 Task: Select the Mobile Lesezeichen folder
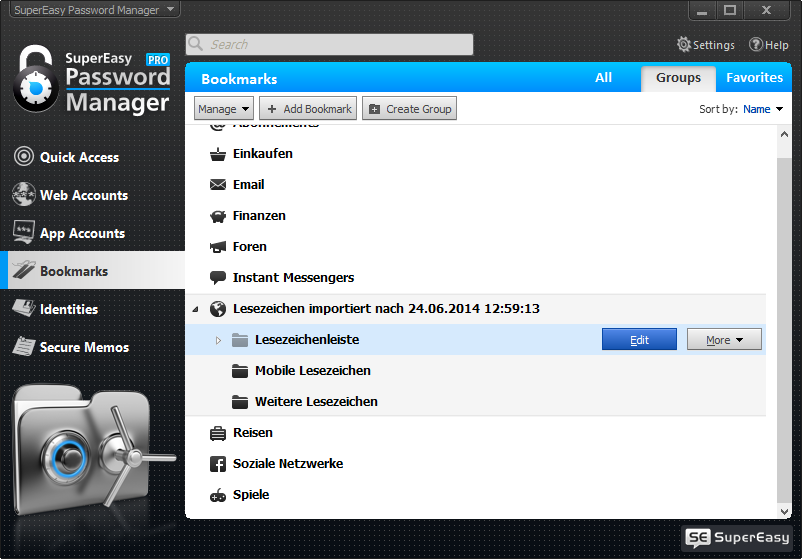[x=475, y=370]
